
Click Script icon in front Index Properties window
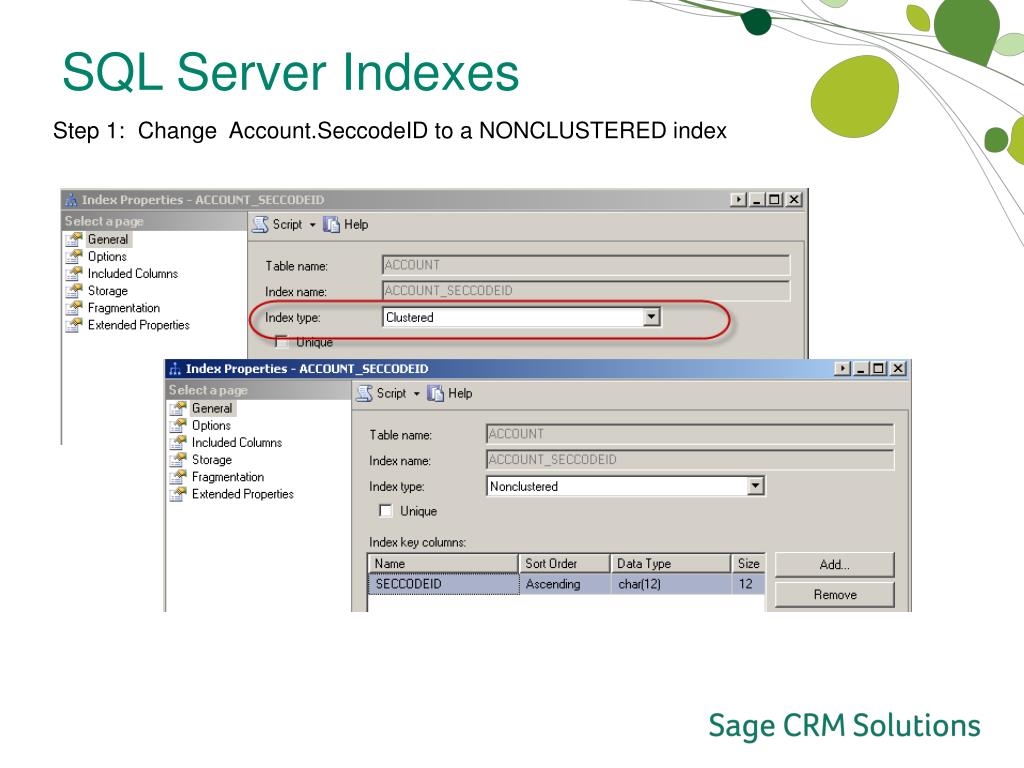coord(364,393)
